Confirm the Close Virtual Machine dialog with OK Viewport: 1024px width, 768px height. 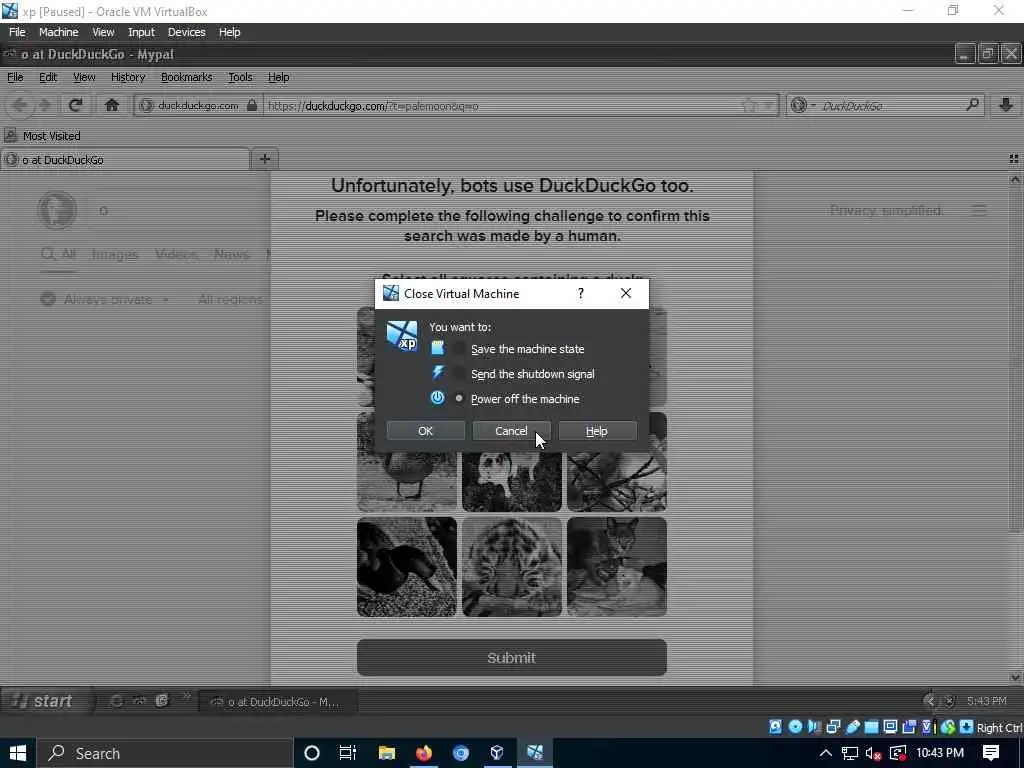[x=425, y=431]
